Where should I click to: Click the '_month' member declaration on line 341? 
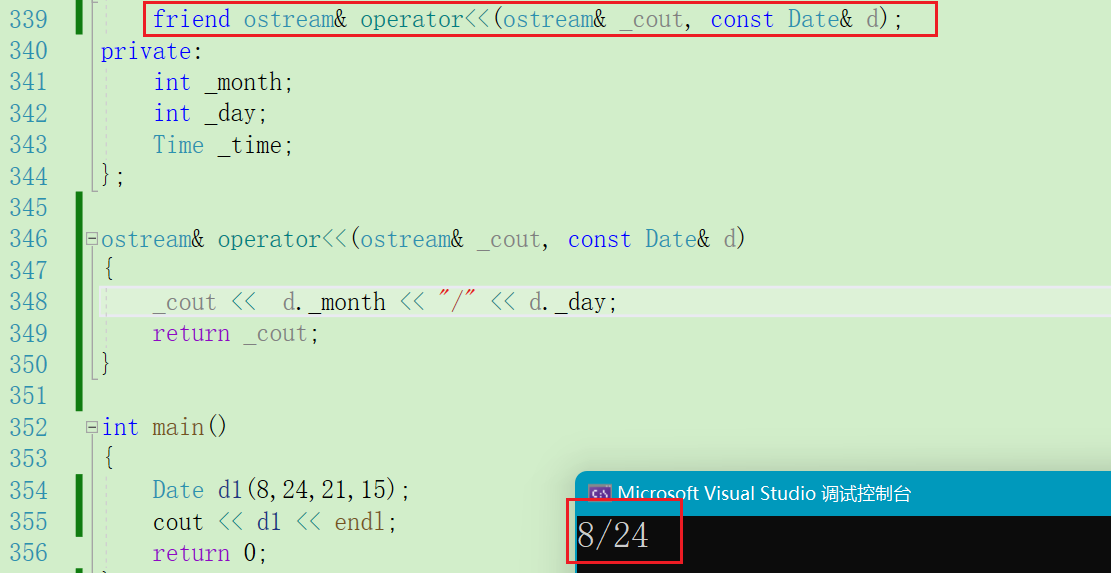(x=248, y=83)
